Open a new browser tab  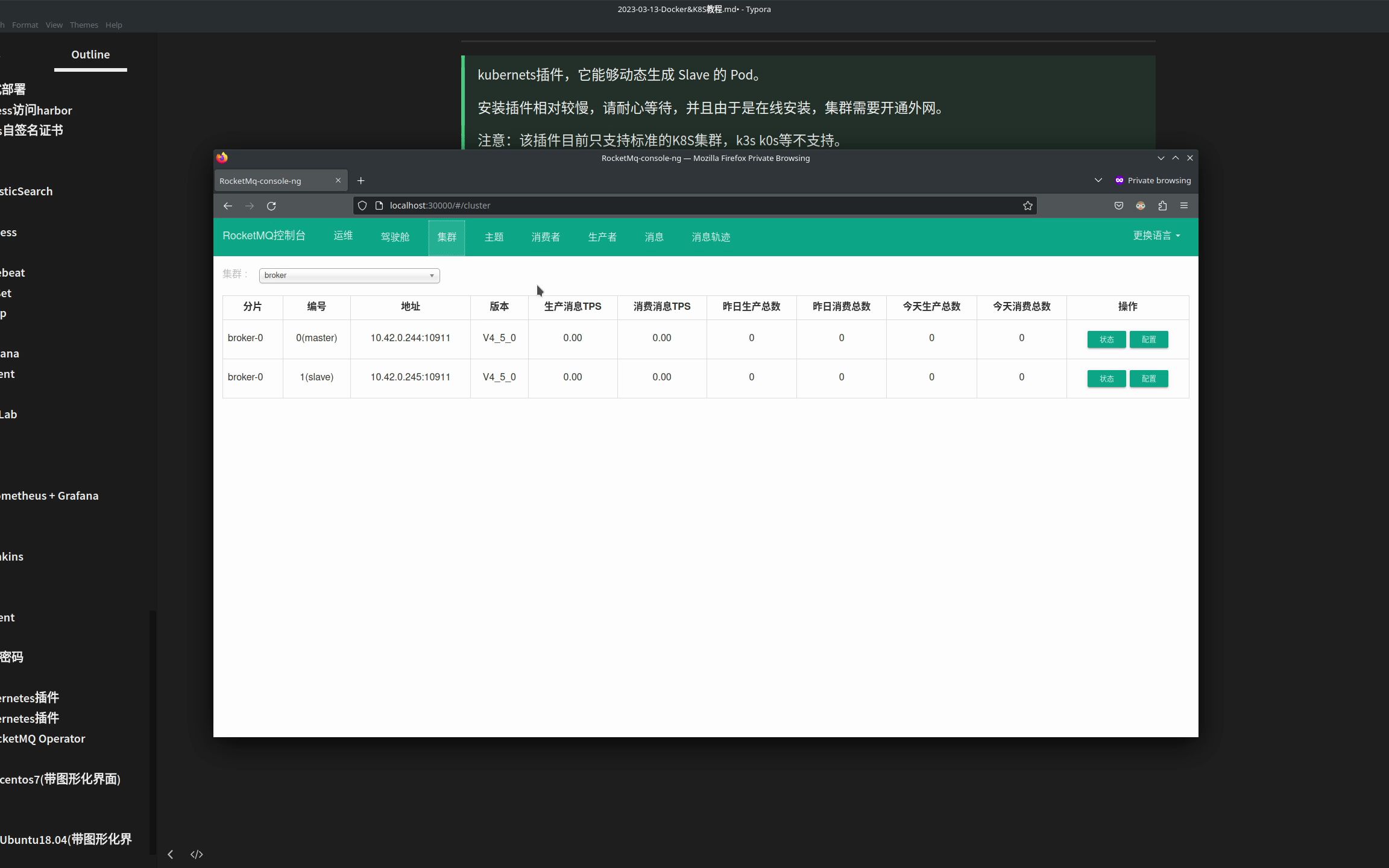[360, 180]
